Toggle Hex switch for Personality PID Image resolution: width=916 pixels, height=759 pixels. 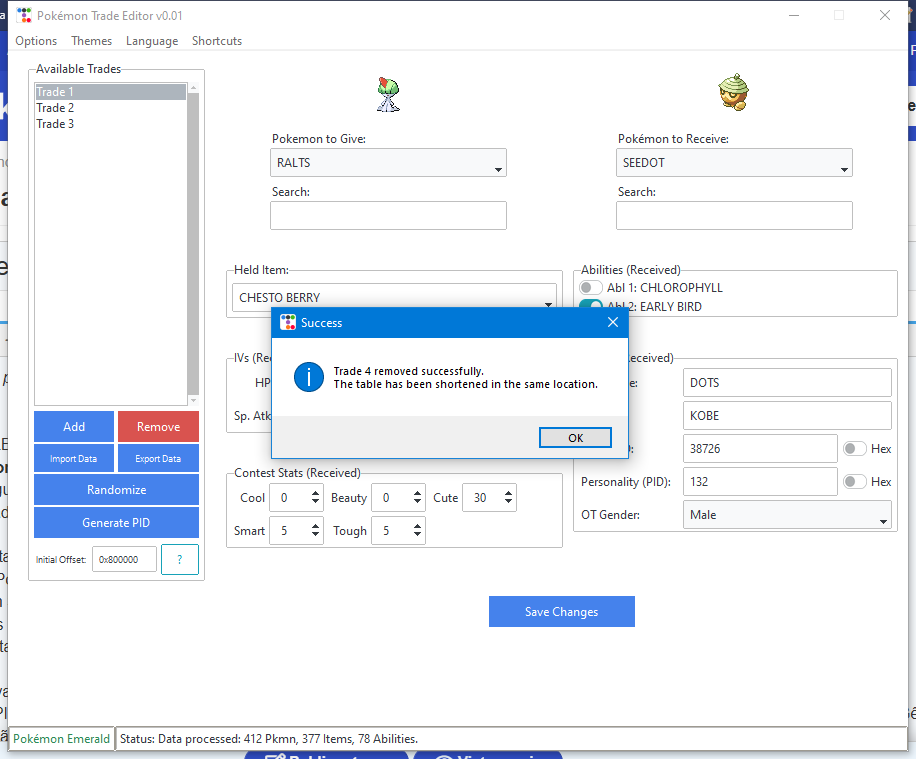855,482
